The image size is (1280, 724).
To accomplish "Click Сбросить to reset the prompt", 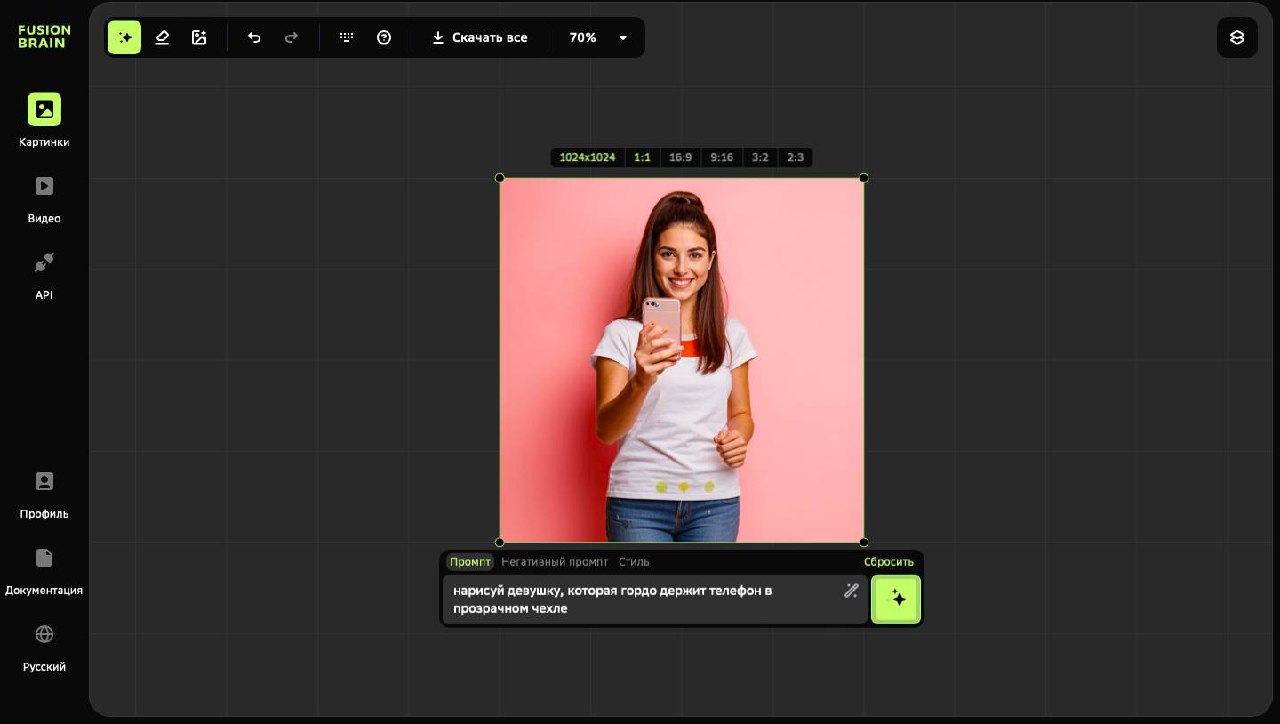I will pyautogui.click(x=888, y=562).
